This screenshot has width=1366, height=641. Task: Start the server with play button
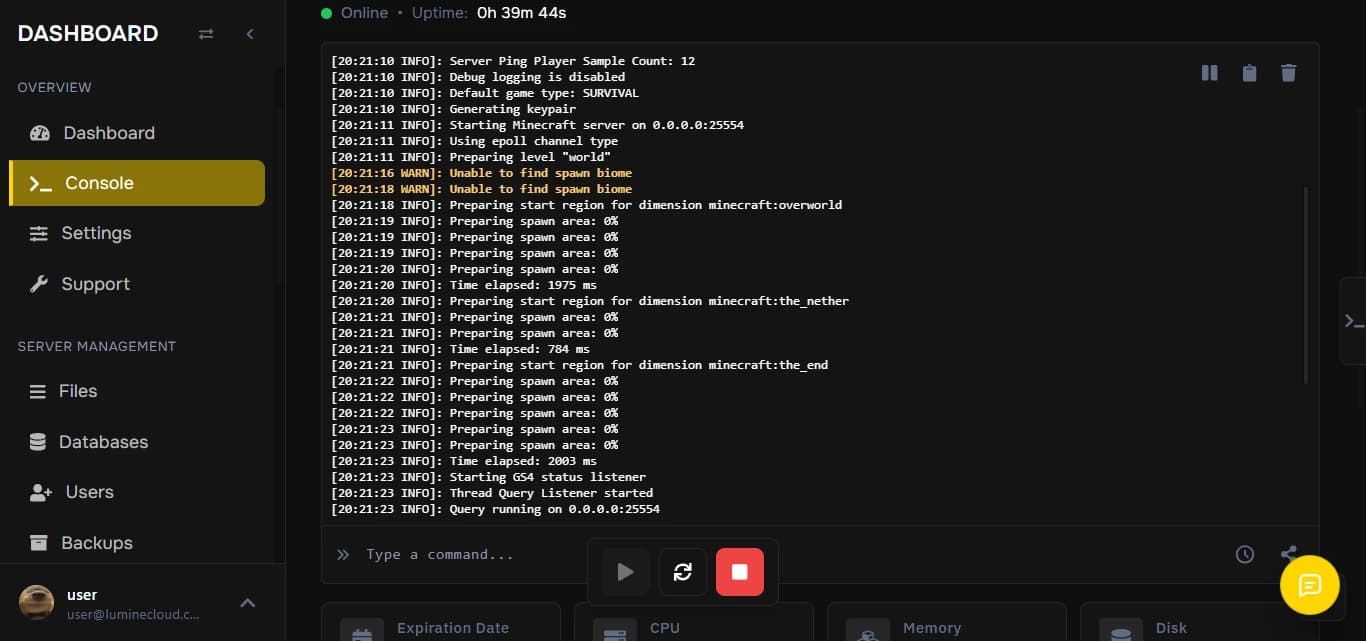(x=626, y=572)
